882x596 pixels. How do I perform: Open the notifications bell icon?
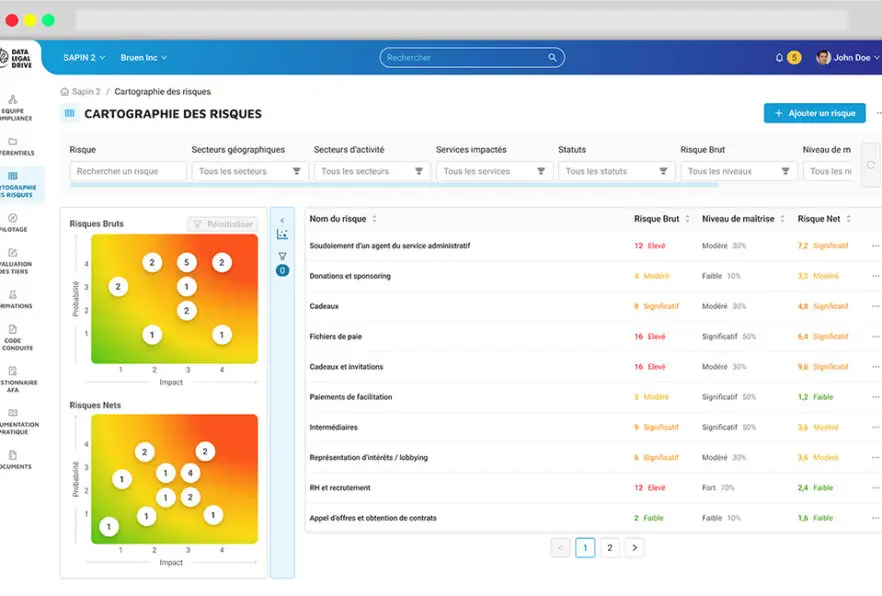779,58
